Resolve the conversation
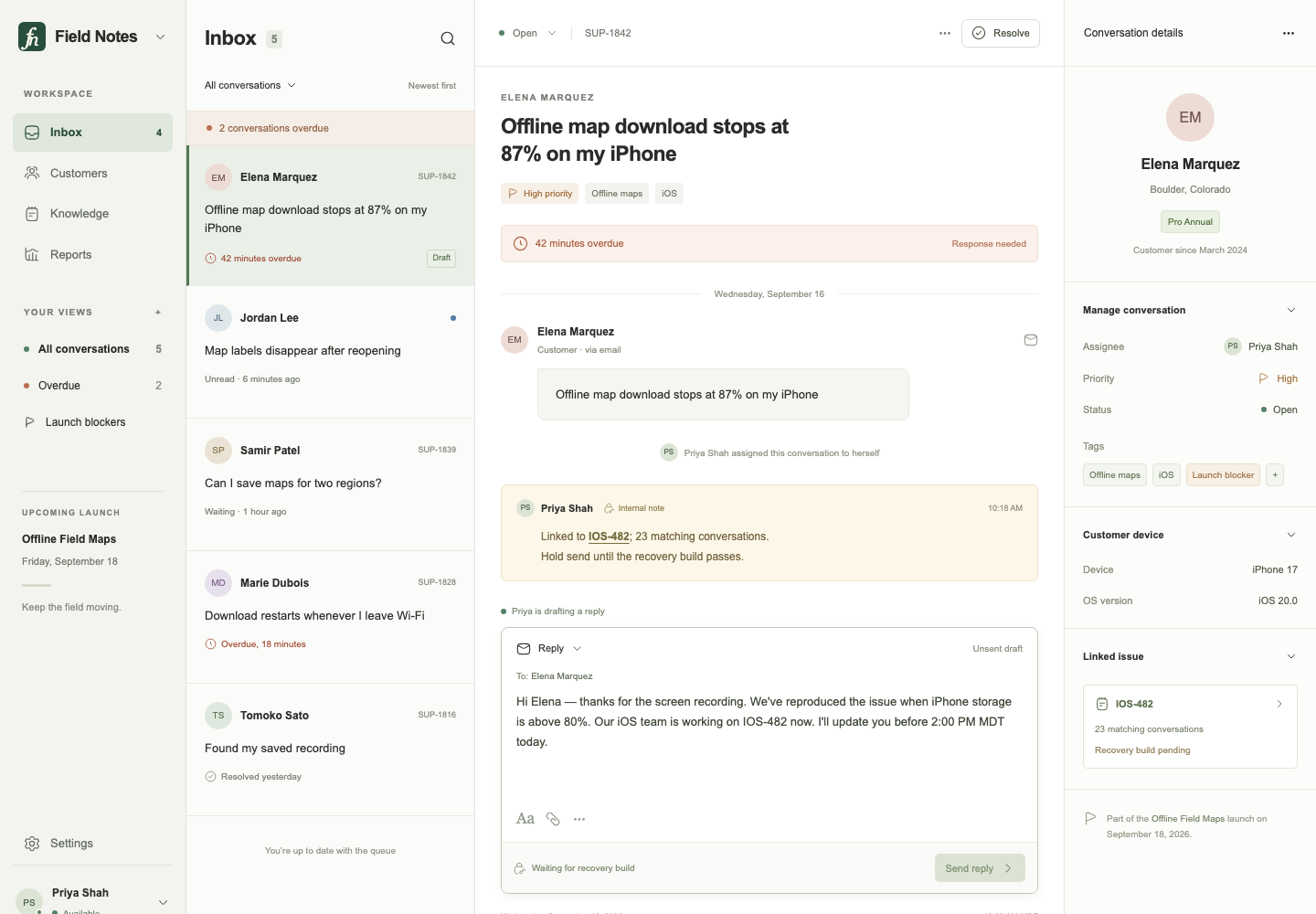This screenshot has height=914, width=1316. 1001,34
